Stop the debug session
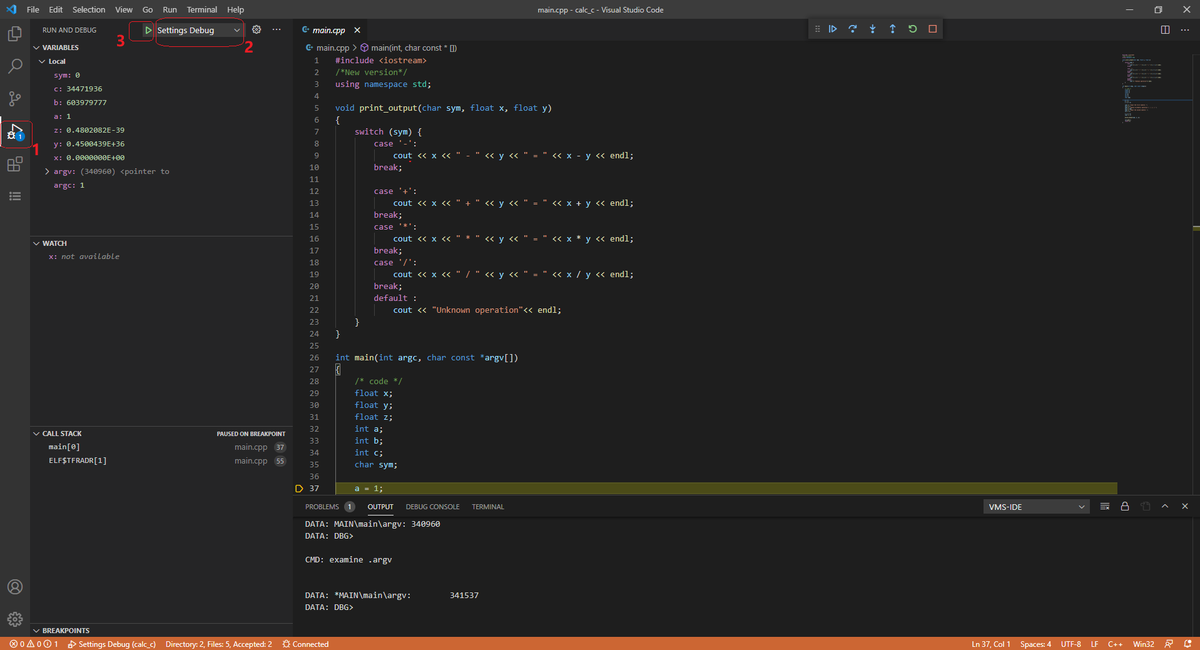The width and height of the screenshot is (1200, 650). 932,28
